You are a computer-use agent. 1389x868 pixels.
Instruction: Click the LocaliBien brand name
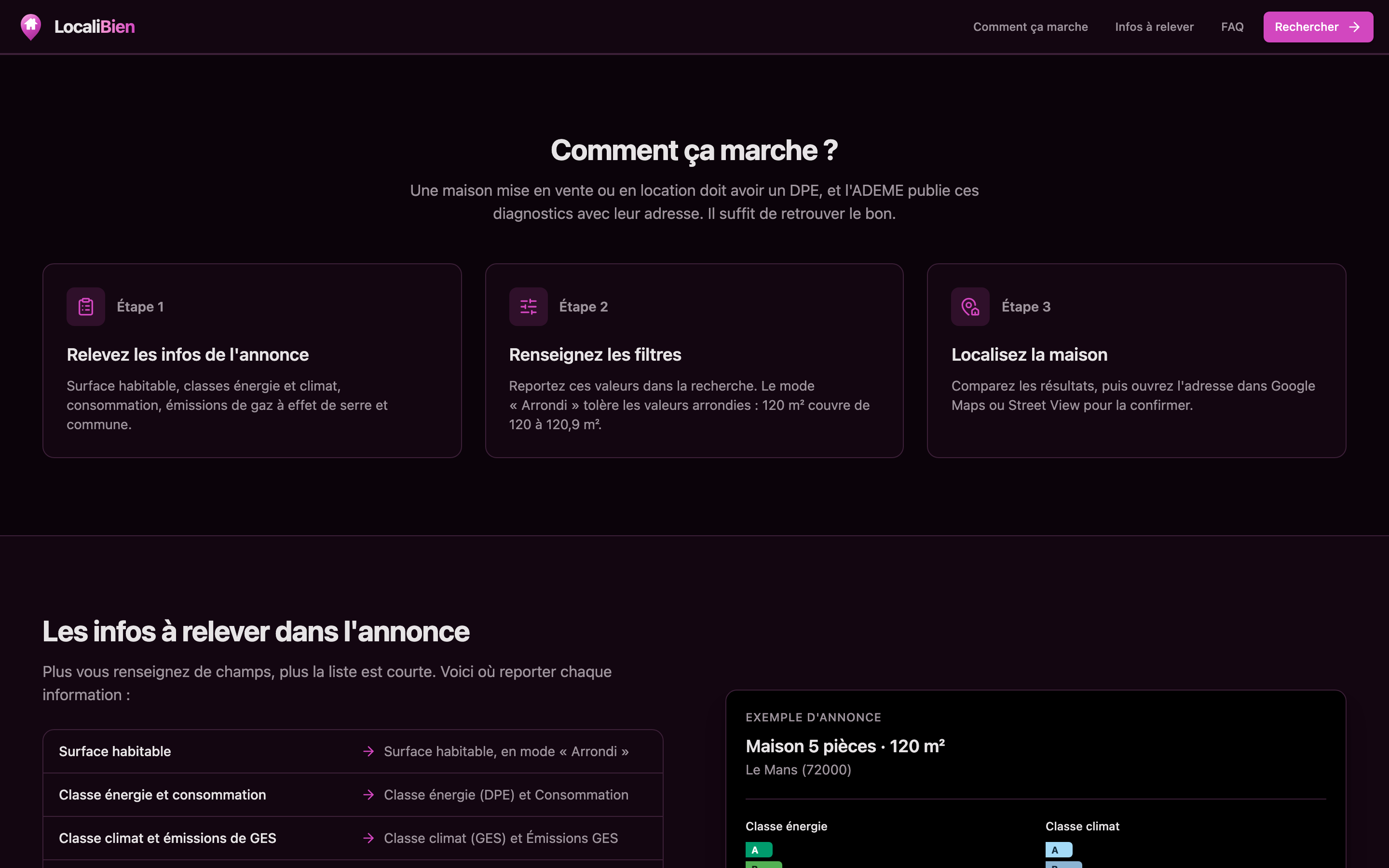pos(94,27)
